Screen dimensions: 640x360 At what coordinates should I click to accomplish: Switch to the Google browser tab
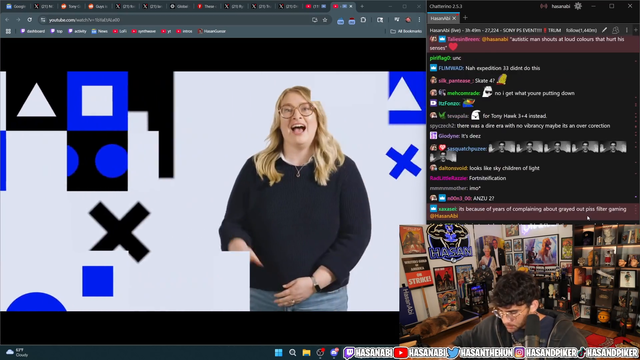[16, 7]
